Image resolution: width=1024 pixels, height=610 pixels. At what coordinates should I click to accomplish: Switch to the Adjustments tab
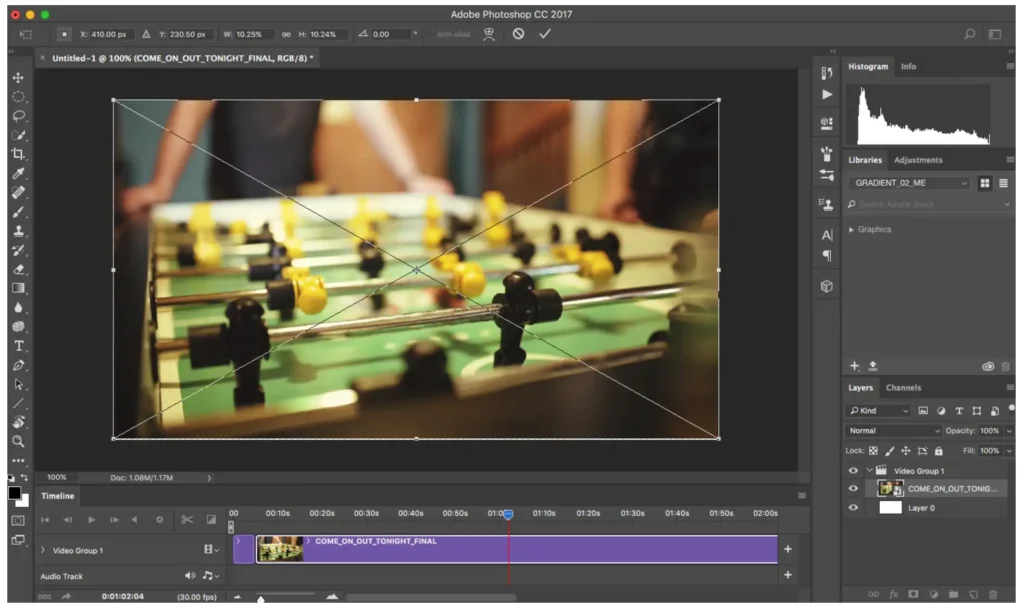[917, 160]
